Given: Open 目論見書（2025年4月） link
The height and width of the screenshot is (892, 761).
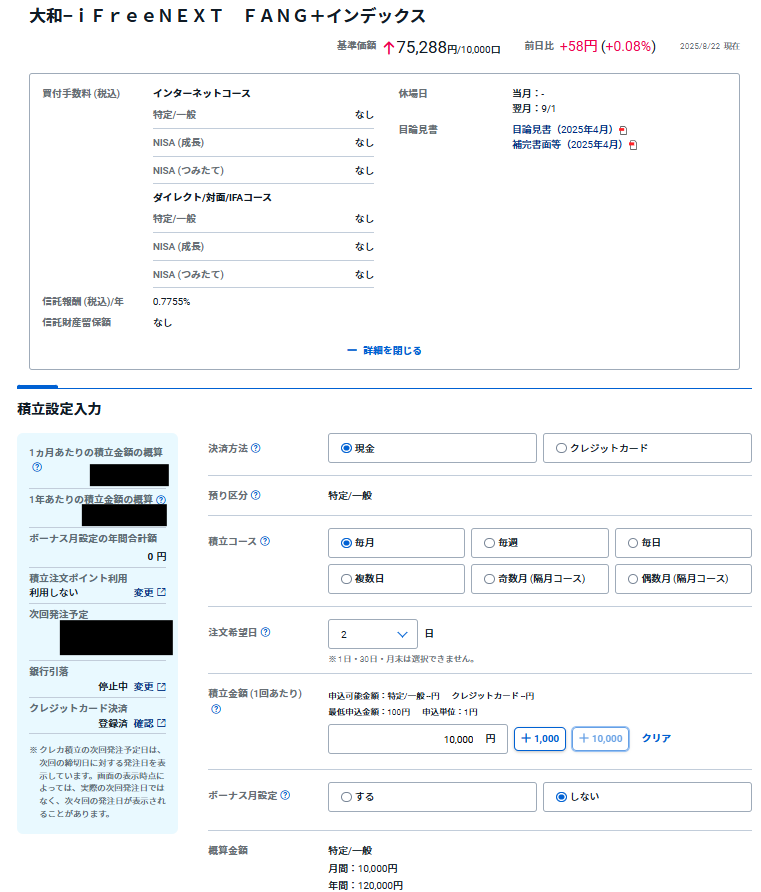Looking at the screenshot, I should pos(563,130).
